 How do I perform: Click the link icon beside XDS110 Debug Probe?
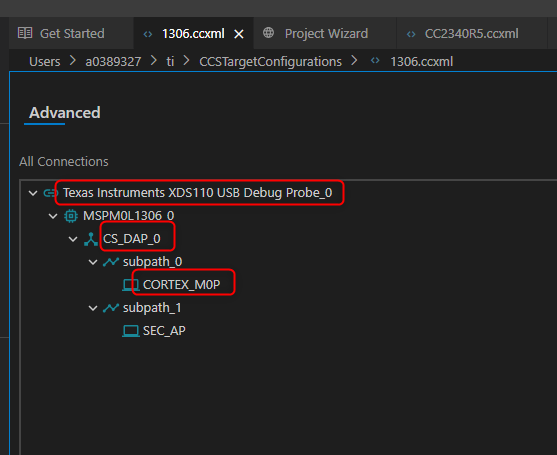pyautogui.click(x=50, y=193)
